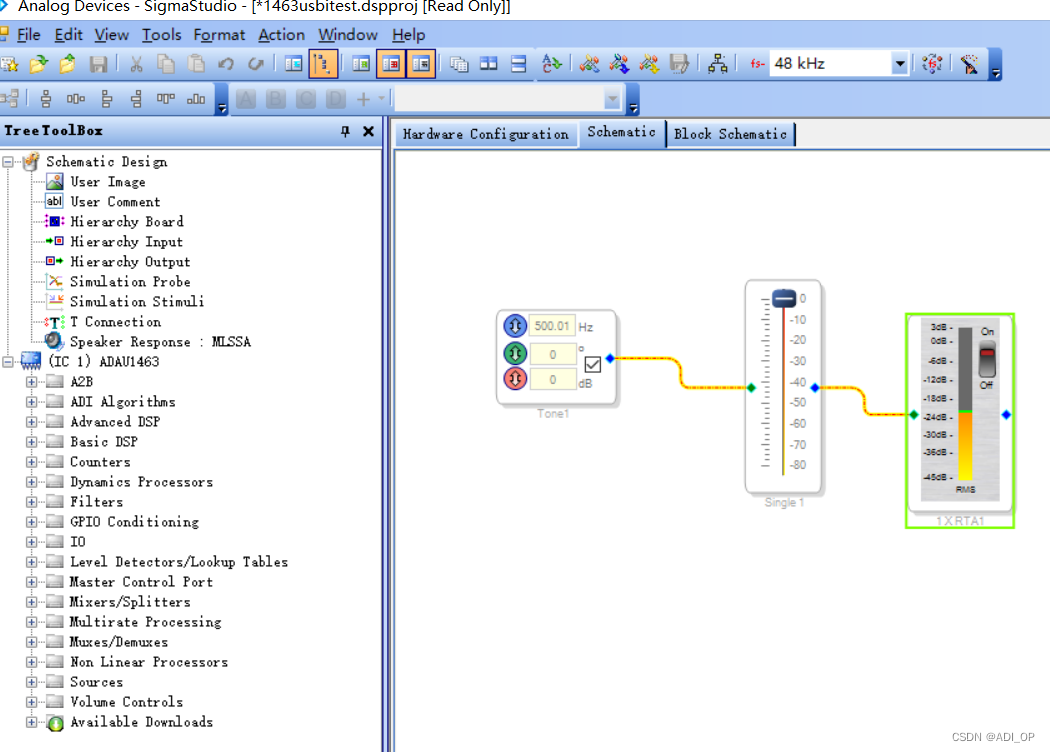
Task: Collapse the Schematic Design tree node
Action: (x=8, y=161)
